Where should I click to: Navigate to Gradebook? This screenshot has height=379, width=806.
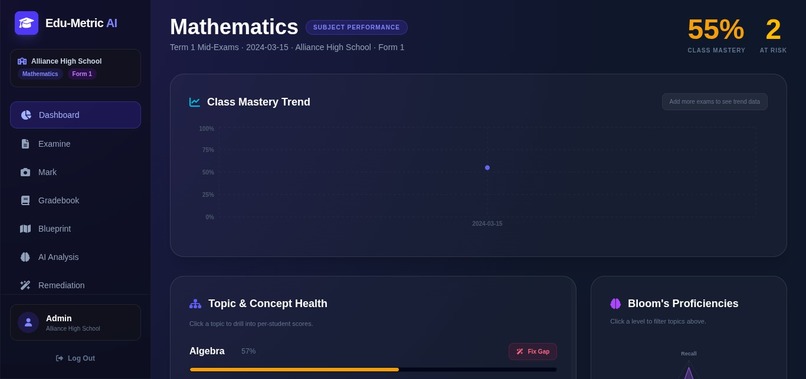tap(76, 201)
